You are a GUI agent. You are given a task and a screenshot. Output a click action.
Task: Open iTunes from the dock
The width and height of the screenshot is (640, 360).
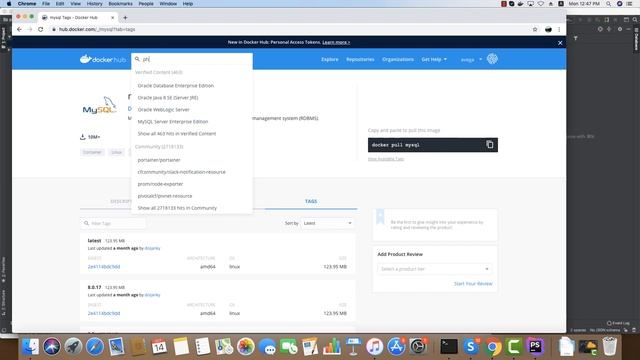(374, 347)
